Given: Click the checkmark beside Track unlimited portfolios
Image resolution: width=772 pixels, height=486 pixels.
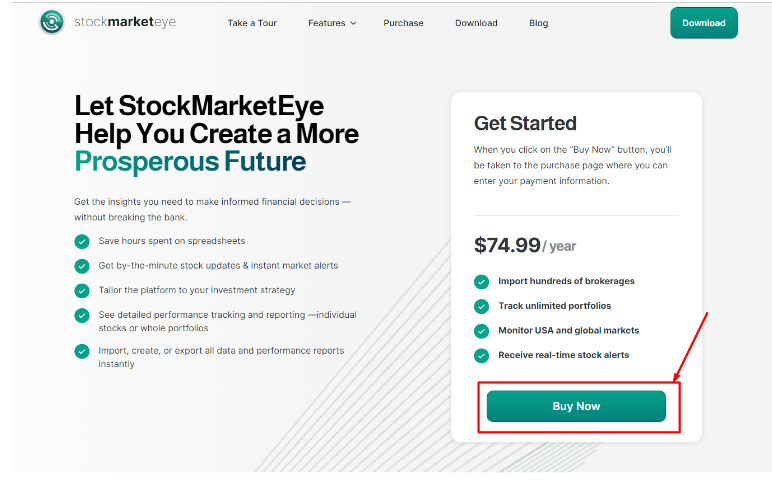Looking at the screenshot, I should pyautogui.click(x=482, y=306).
